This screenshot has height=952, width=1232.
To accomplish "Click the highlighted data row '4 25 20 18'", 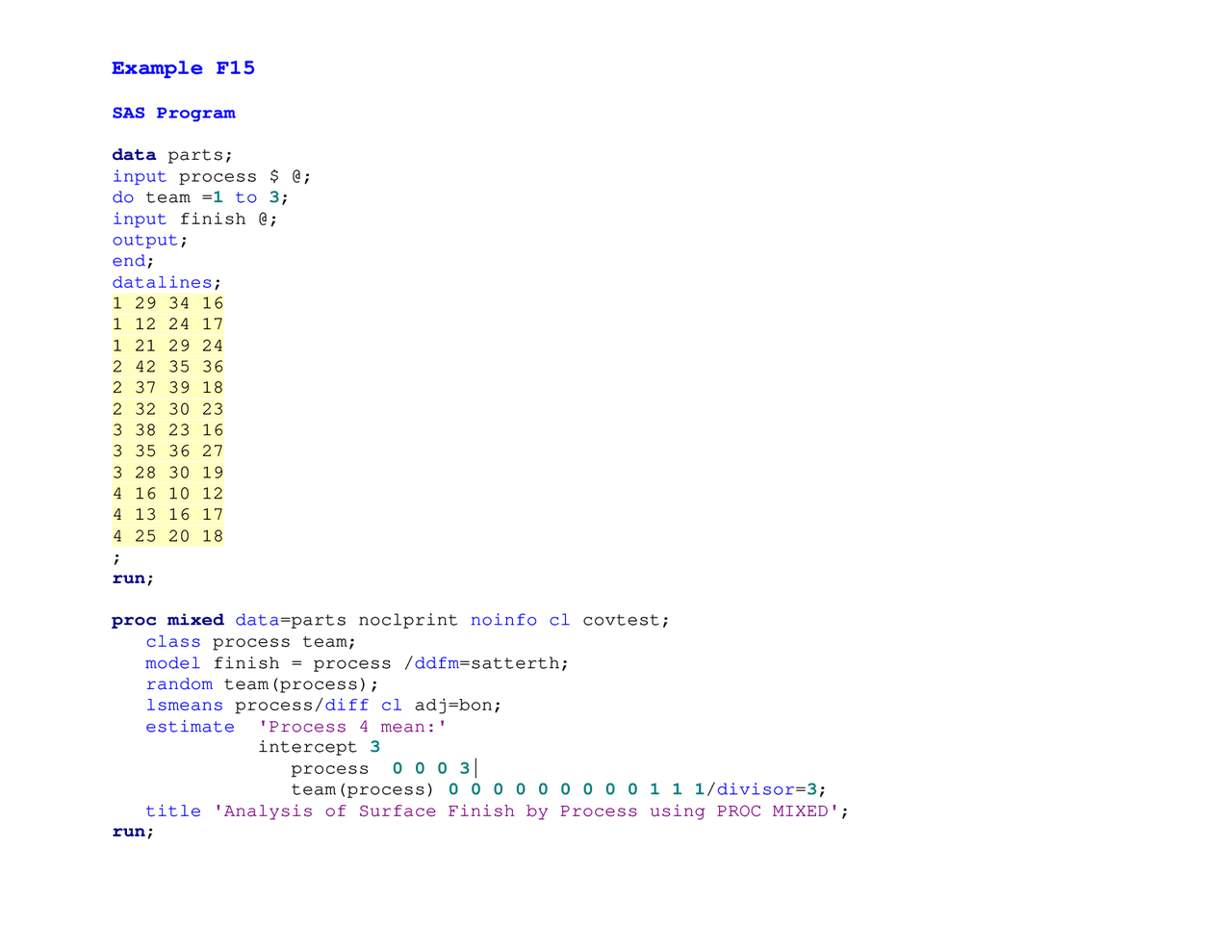I will tap(167, 537).
